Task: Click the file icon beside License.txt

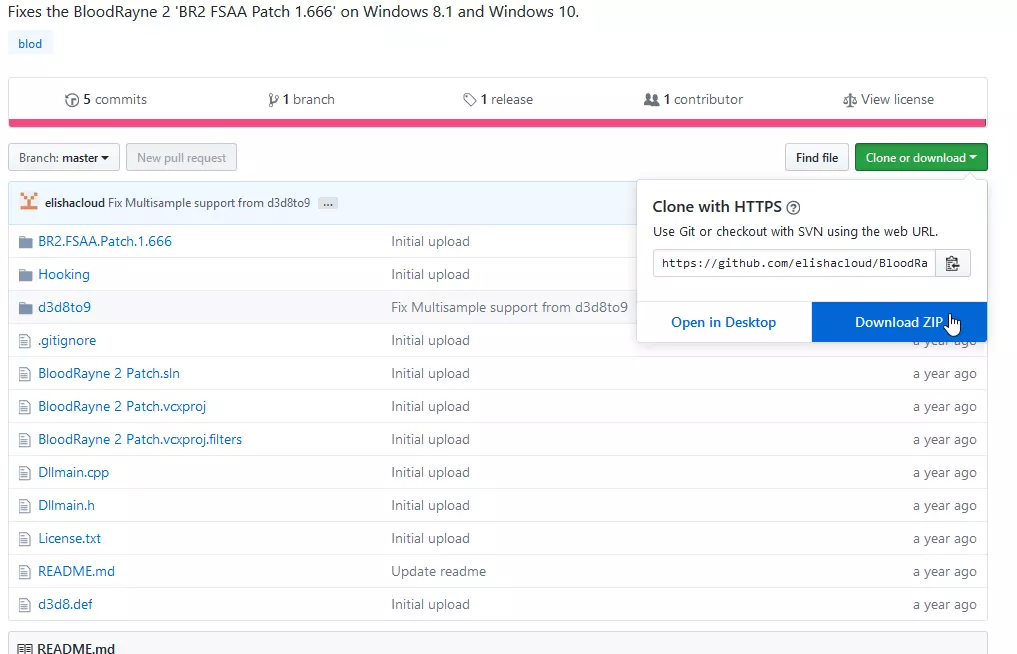Action: coord(25,539)
